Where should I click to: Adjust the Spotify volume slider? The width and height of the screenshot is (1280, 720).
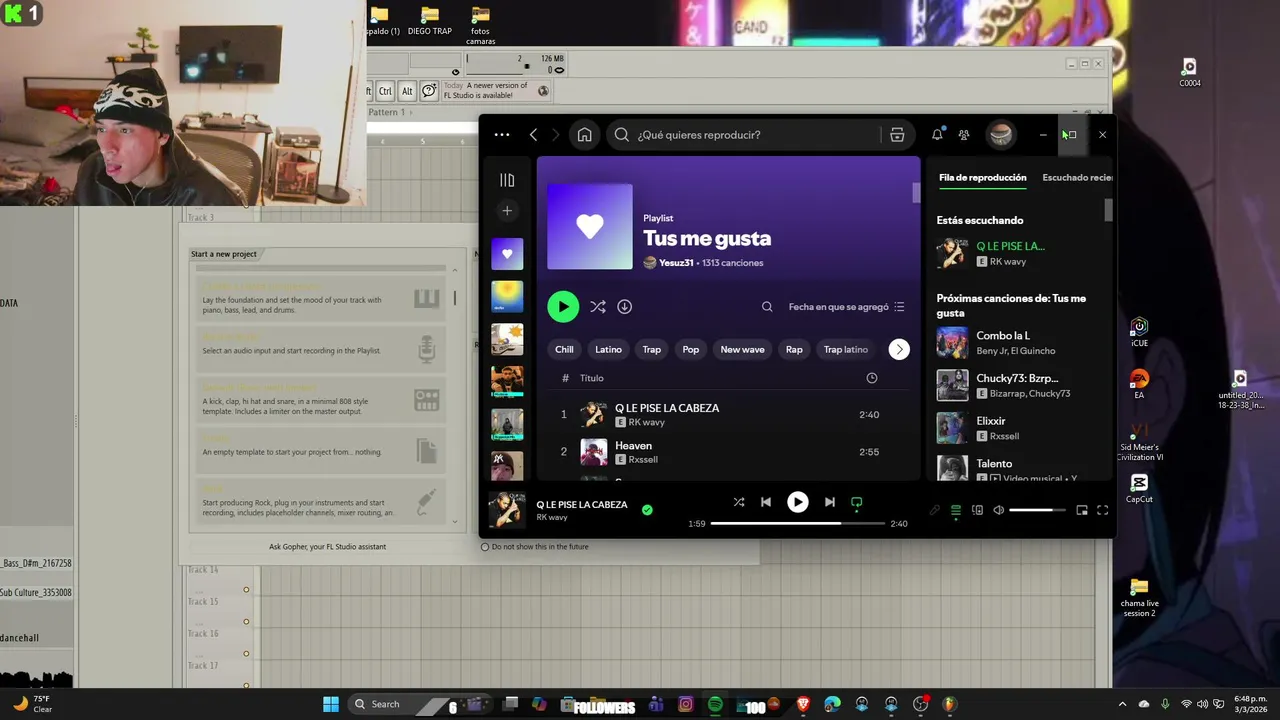pos(1038,510)
